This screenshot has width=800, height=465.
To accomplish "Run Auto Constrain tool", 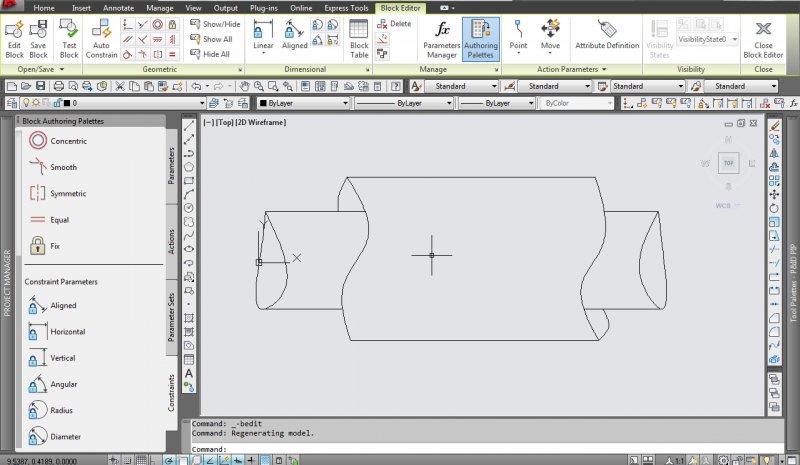I will point(101,39).
